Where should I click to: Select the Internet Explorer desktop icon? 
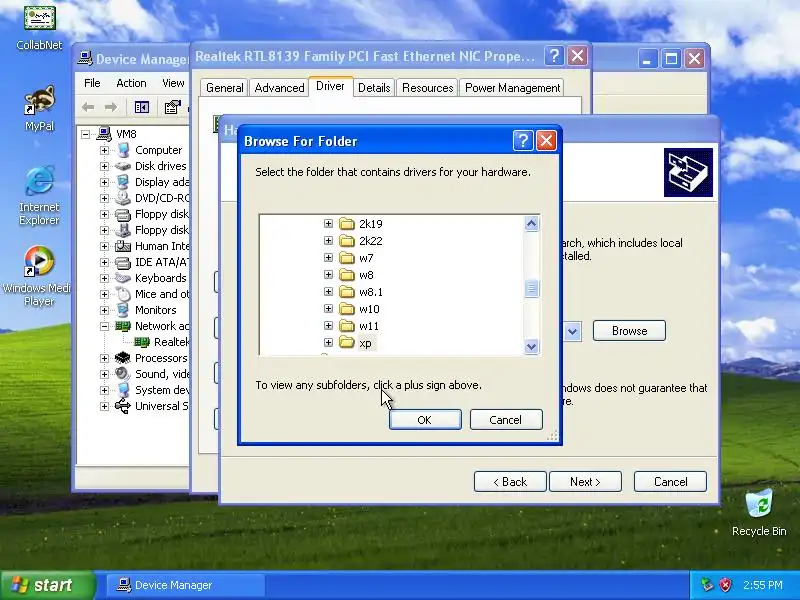coord(39,195)
